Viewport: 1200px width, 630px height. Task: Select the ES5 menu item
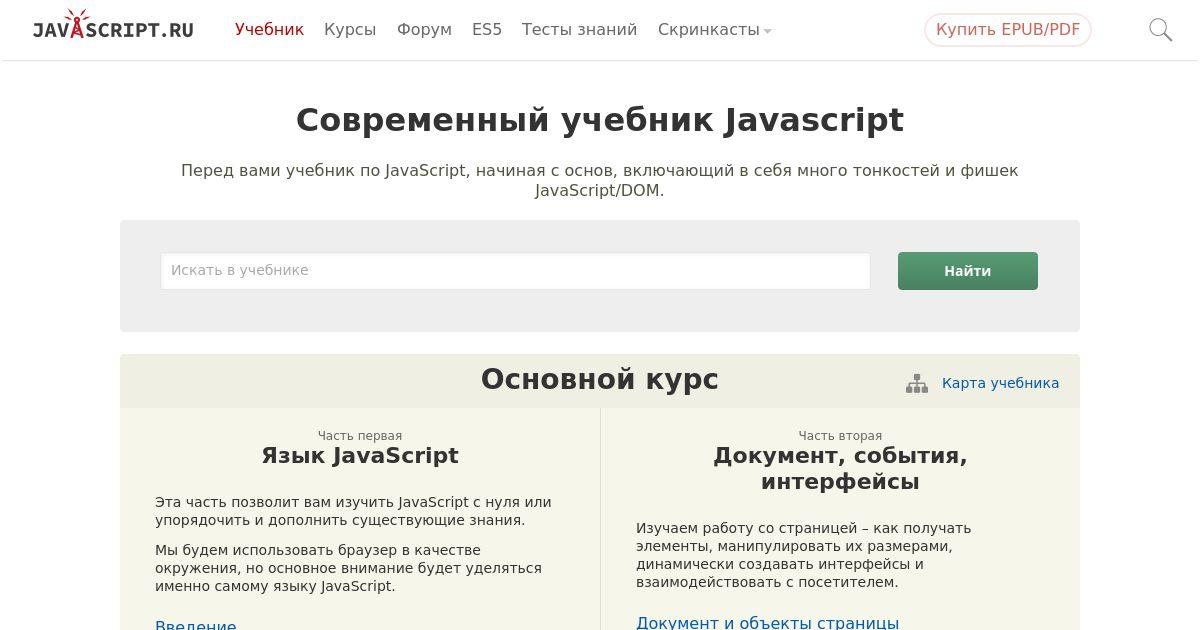click(487, 30)
